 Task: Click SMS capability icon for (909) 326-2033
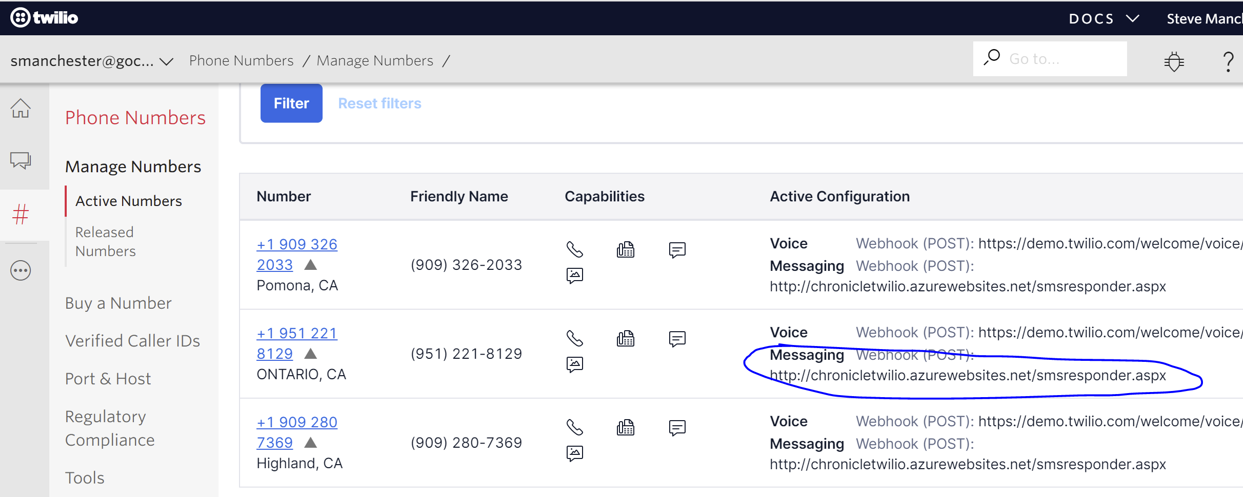(677, 249)
